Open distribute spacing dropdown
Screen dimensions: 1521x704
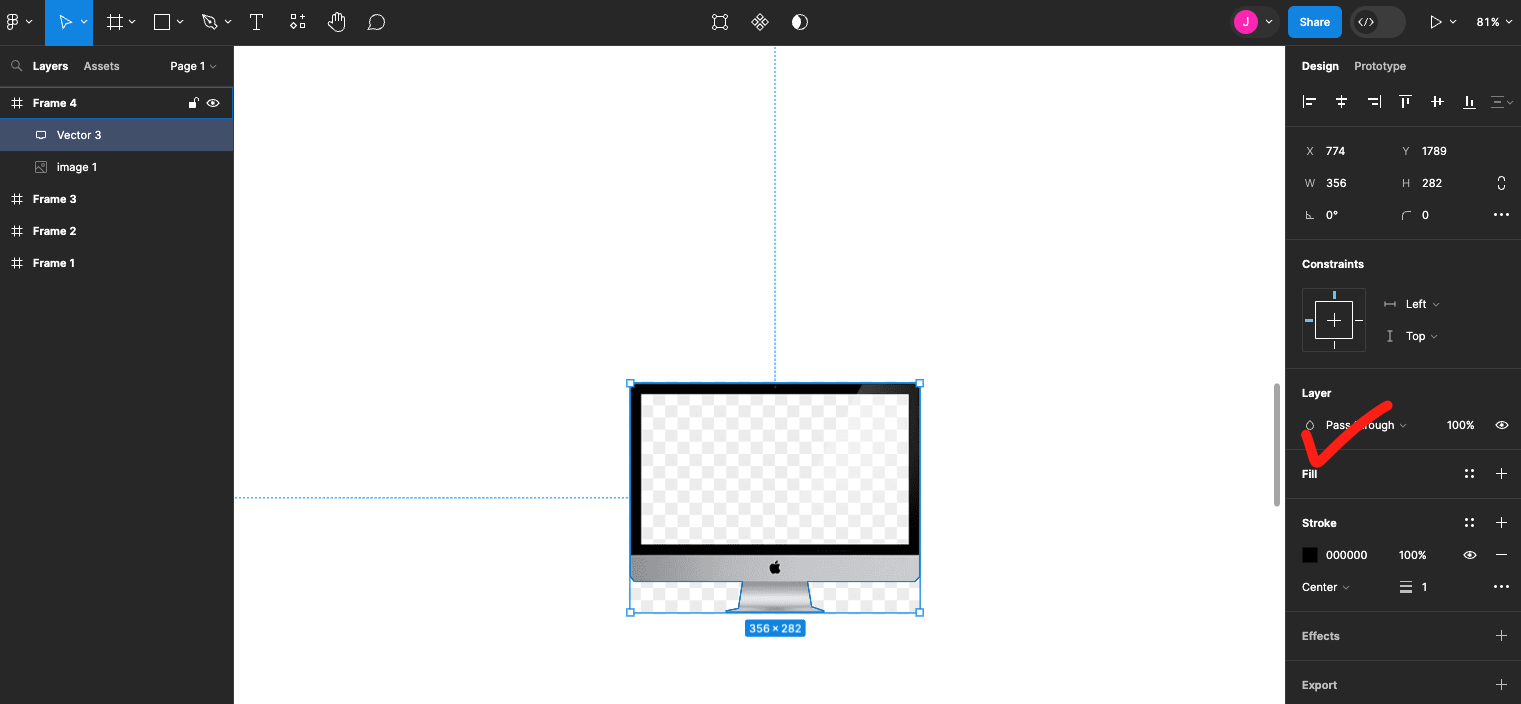(x=1502, y=101)
